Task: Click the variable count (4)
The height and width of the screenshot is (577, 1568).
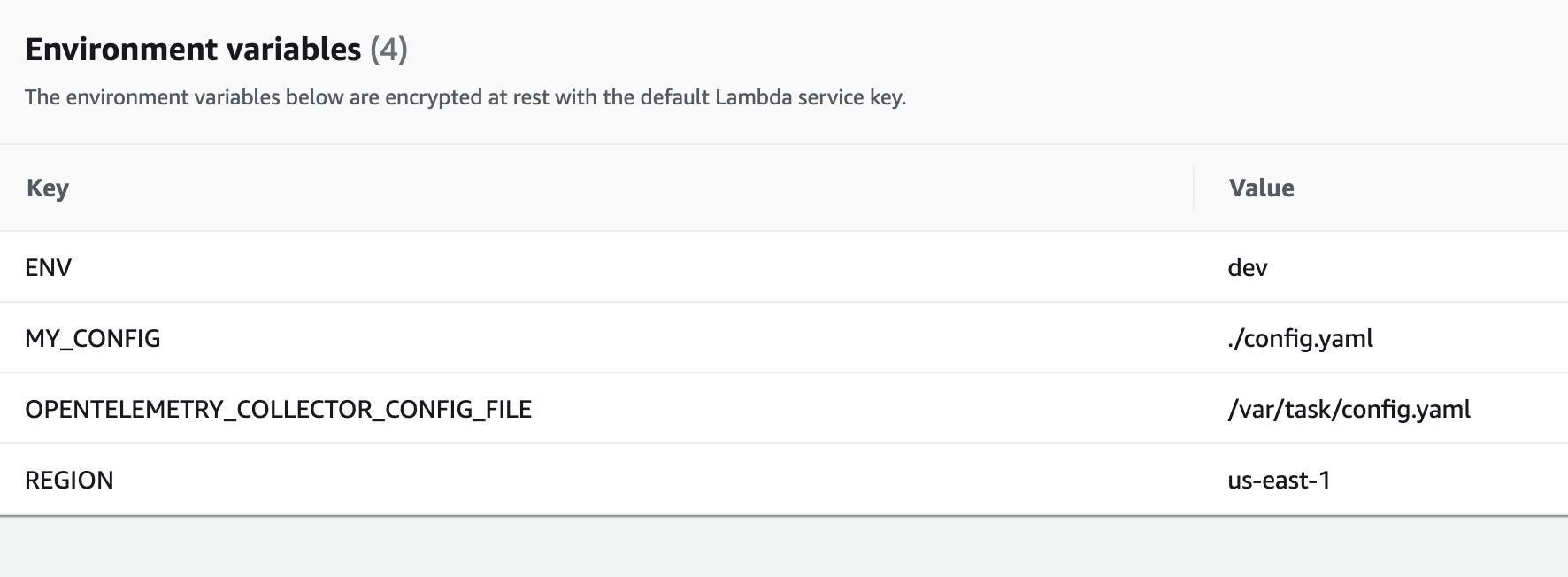Action: pos(388,50)
